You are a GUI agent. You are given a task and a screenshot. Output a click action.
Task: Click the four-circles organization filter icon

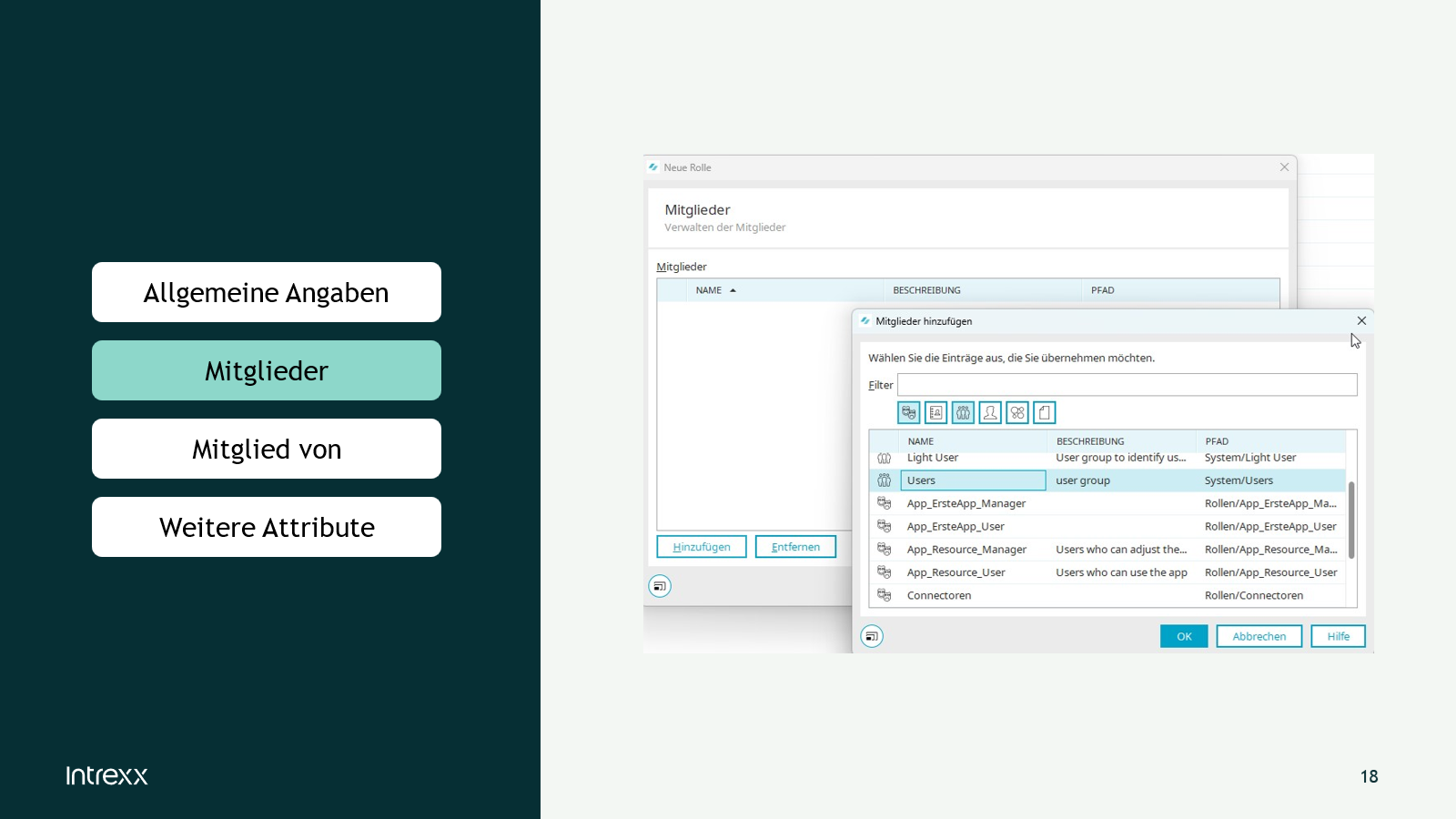[1017, 413]
